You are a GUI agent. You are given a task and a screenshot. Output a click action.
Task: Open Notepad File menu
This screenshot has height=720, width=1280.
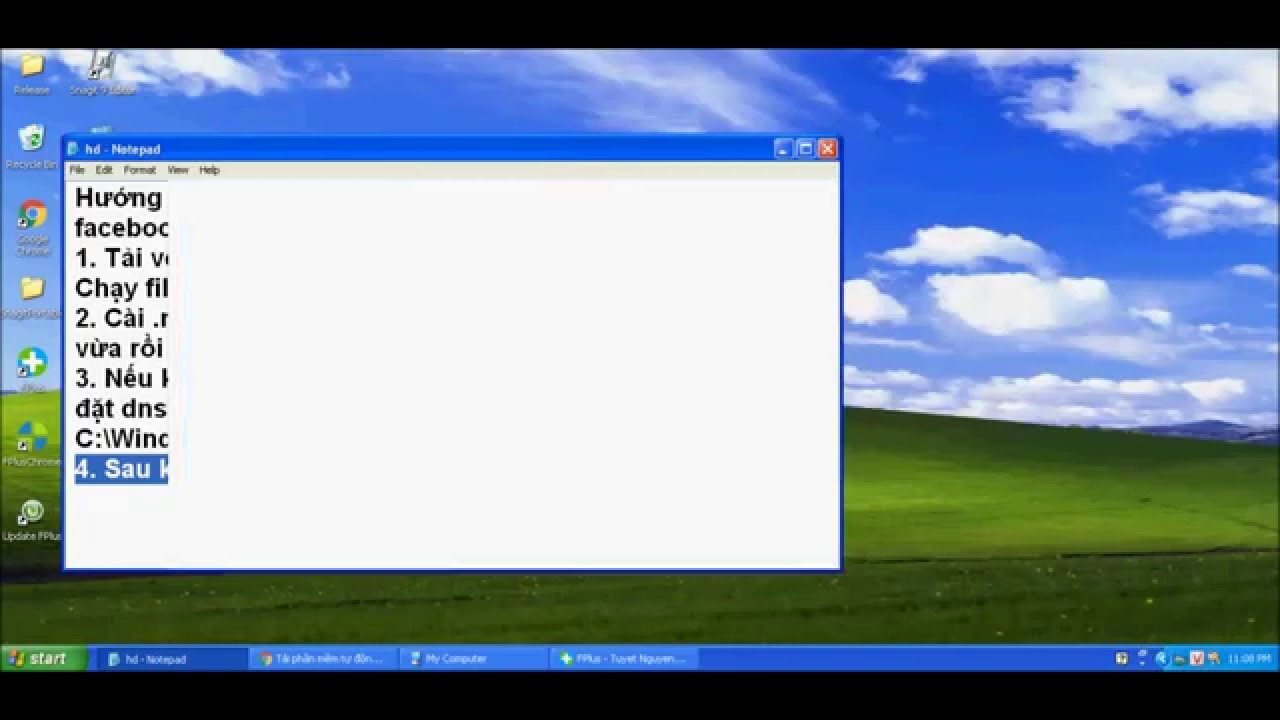(x=77, y=170)
